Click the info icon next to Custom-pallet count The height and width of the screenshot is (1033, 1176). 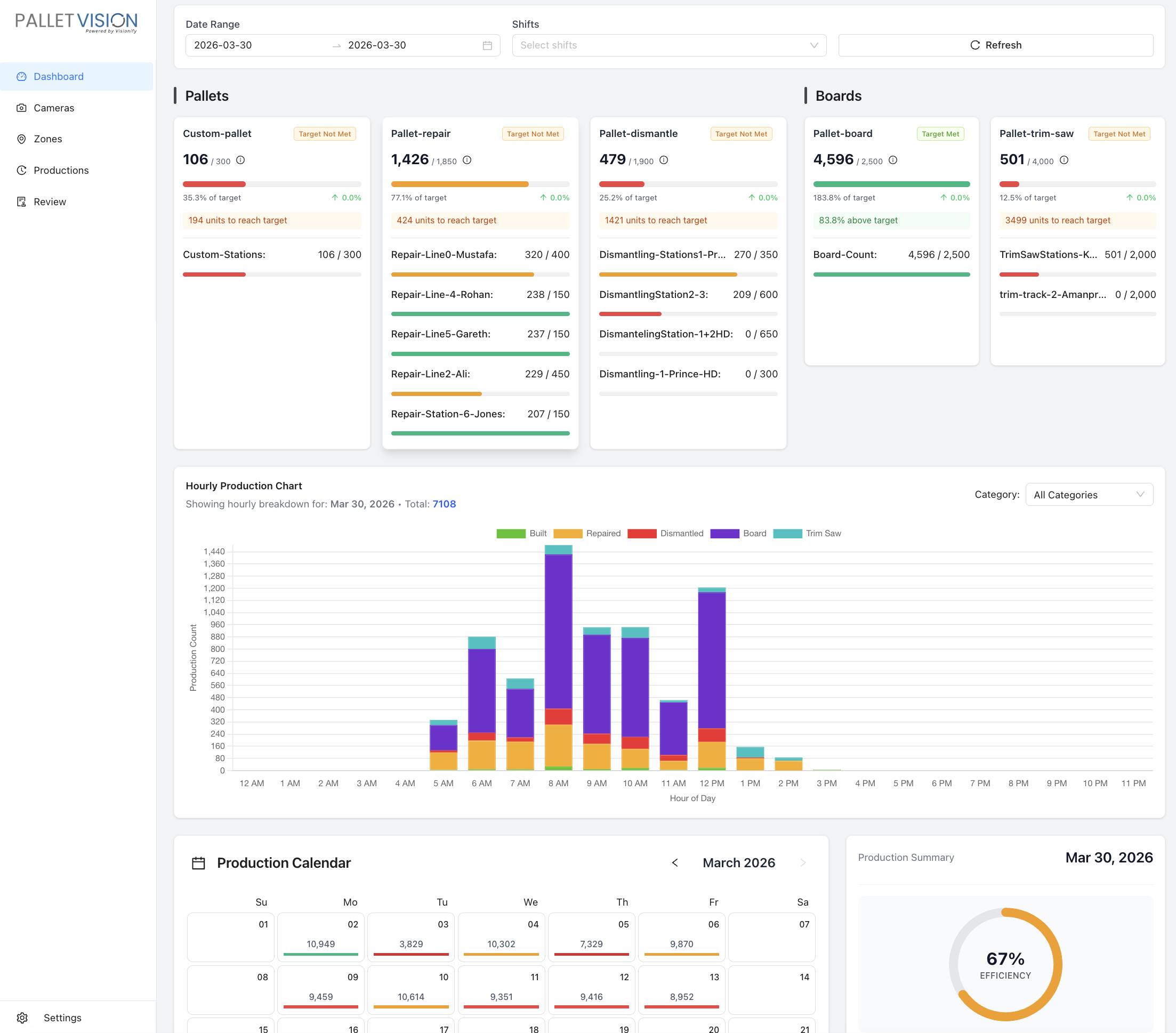coord(240,160)
